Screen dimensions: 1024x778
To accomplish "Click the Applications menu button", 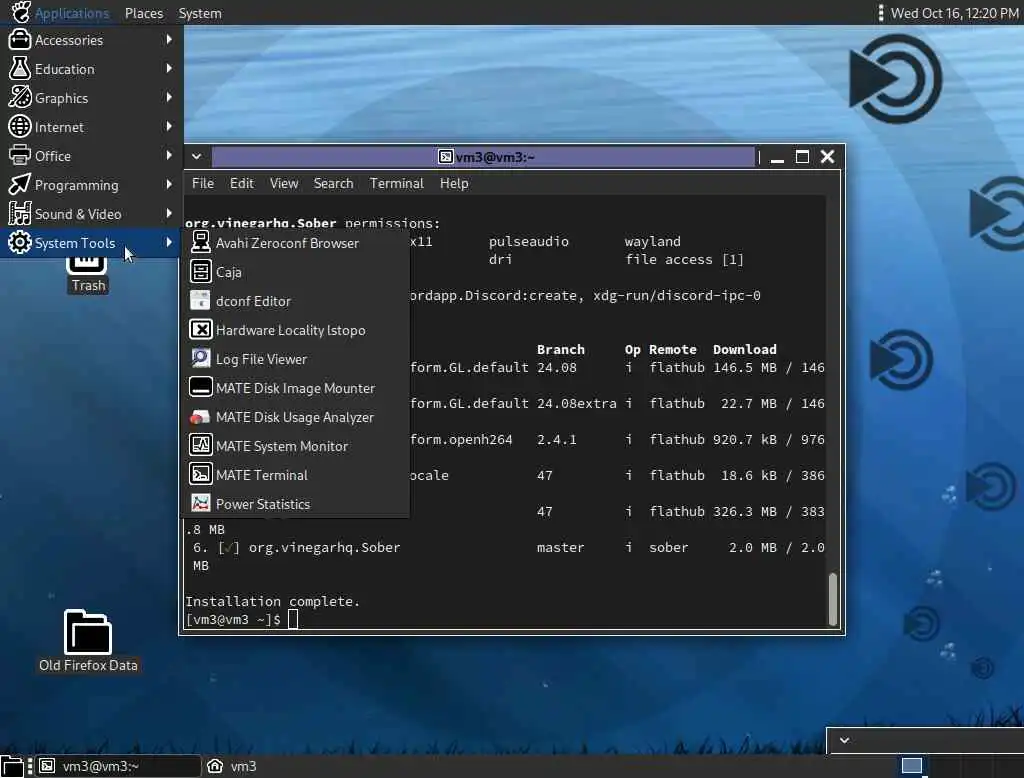I will 60,13.
